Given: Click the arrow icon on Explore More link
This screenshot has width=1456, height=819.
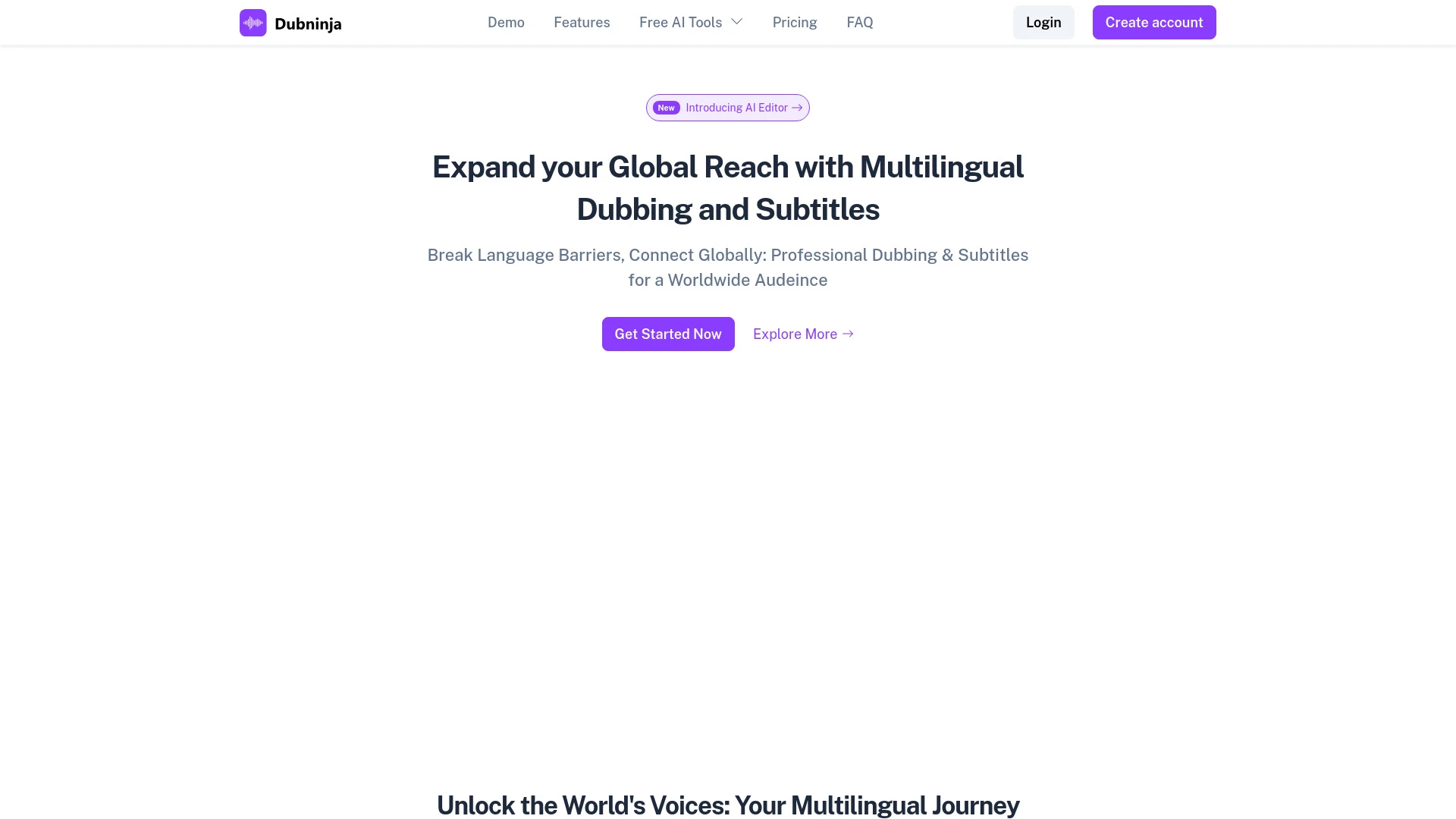Looking at the screenshot, I should pos(848,334).
